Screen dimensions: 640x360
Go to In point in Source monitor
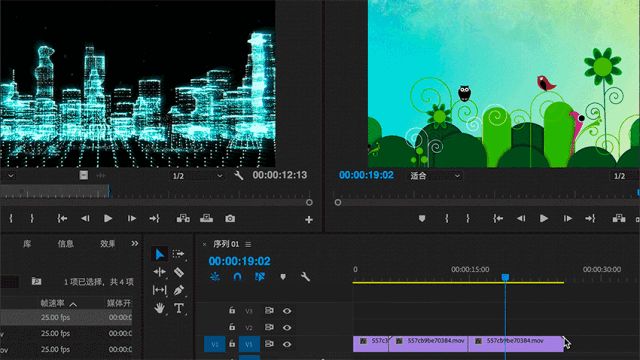62,219
